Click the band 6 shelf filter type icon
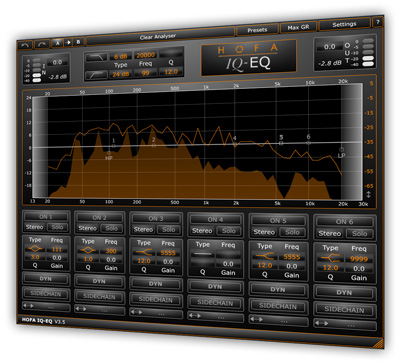 click(x=330, y=258)
